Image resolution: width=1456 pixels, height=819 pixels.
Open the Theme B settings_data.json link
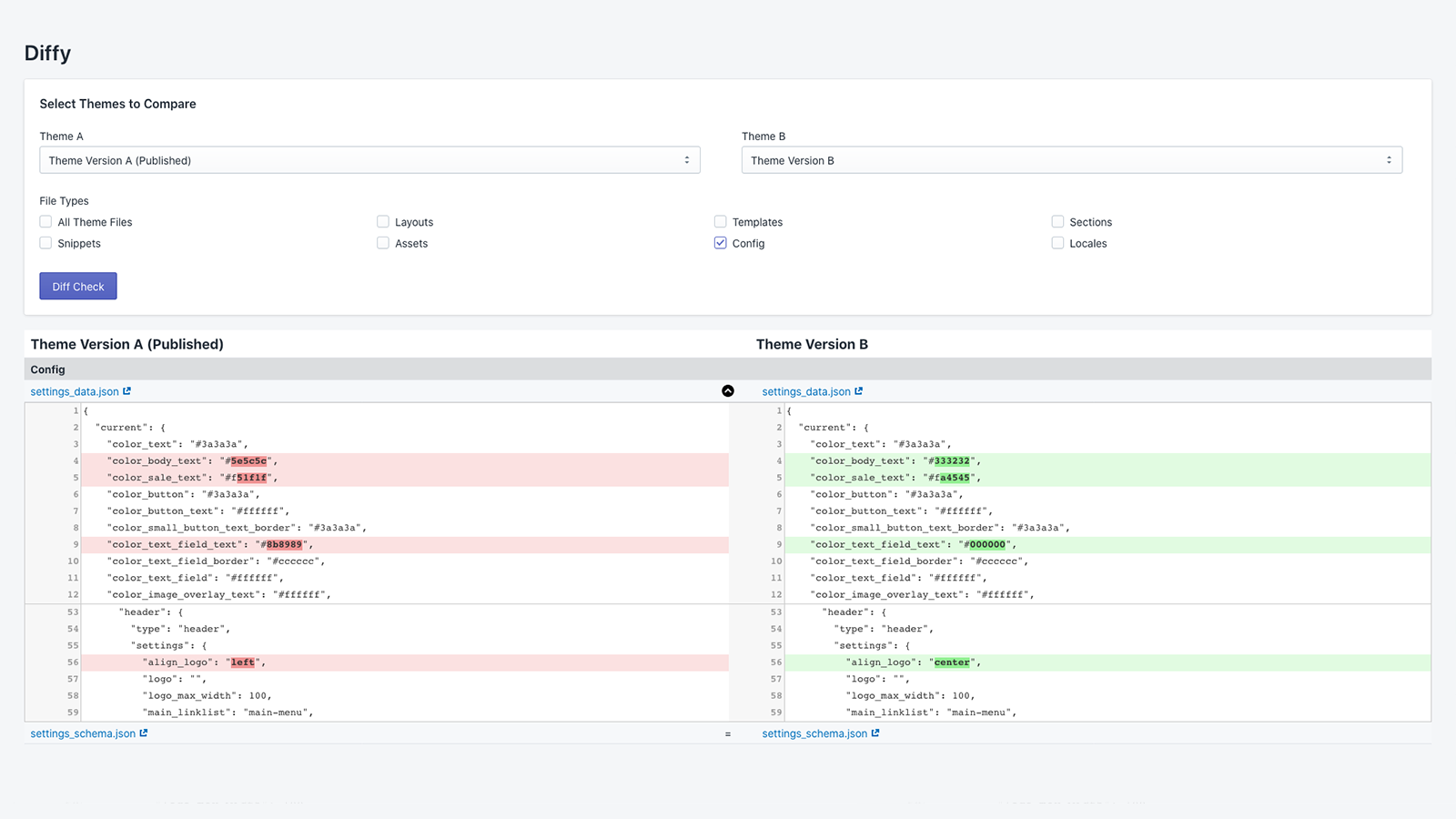805,390
